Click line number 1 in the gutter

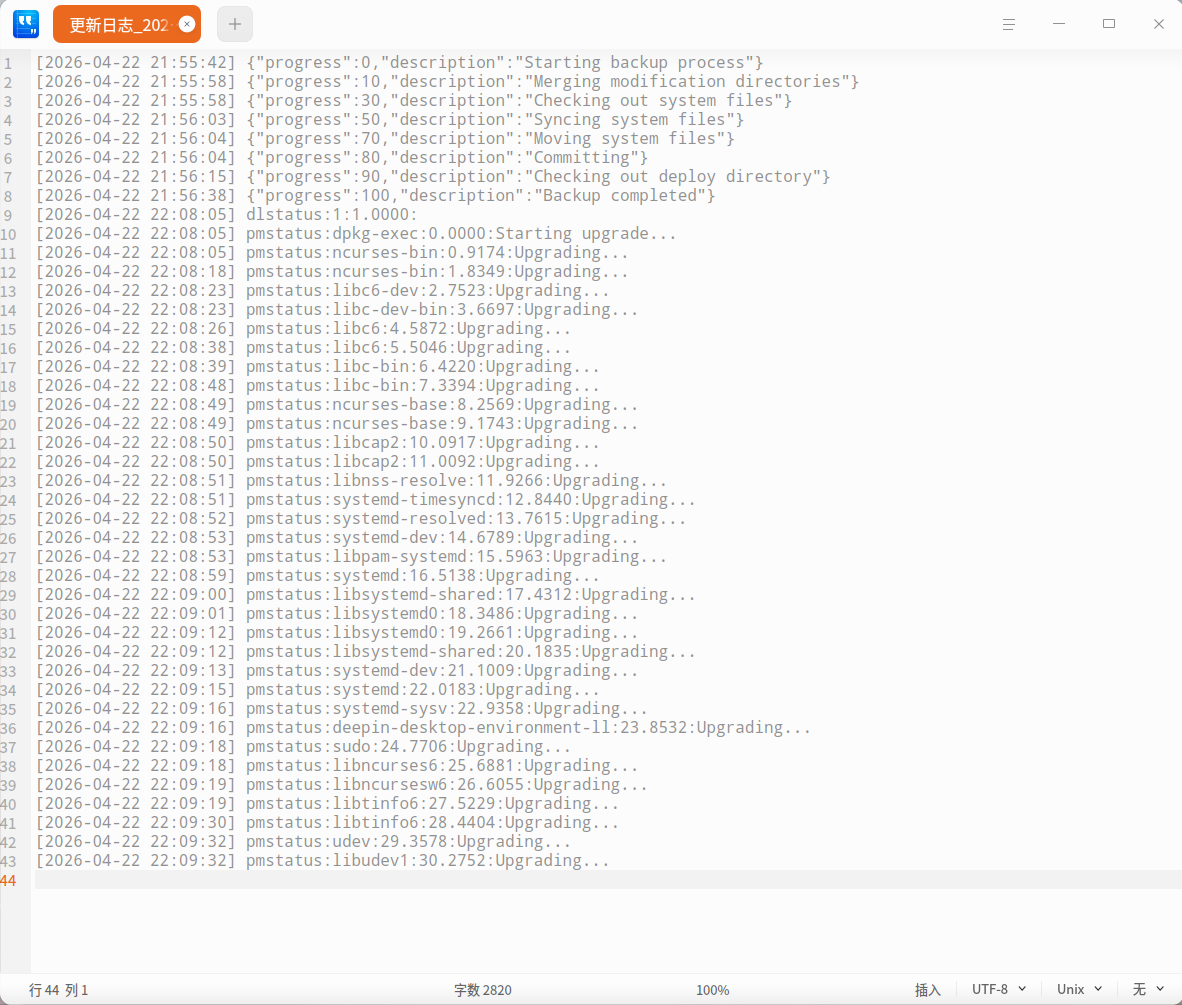coord(9,62)
